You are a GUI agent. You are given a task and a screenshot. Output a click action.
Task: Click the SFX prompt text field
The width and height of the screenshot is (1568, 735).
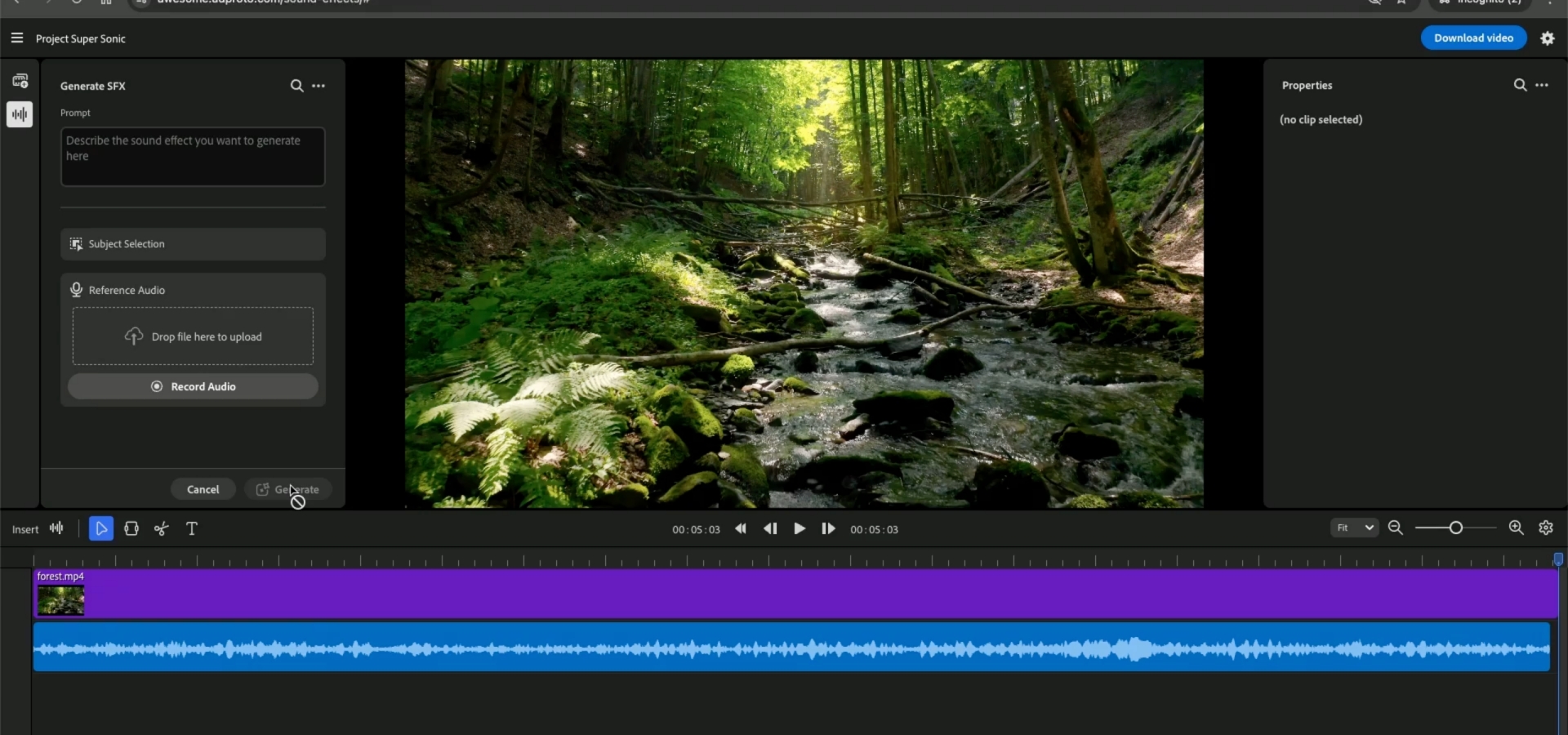pyautogui.click(x=193, y=157)
